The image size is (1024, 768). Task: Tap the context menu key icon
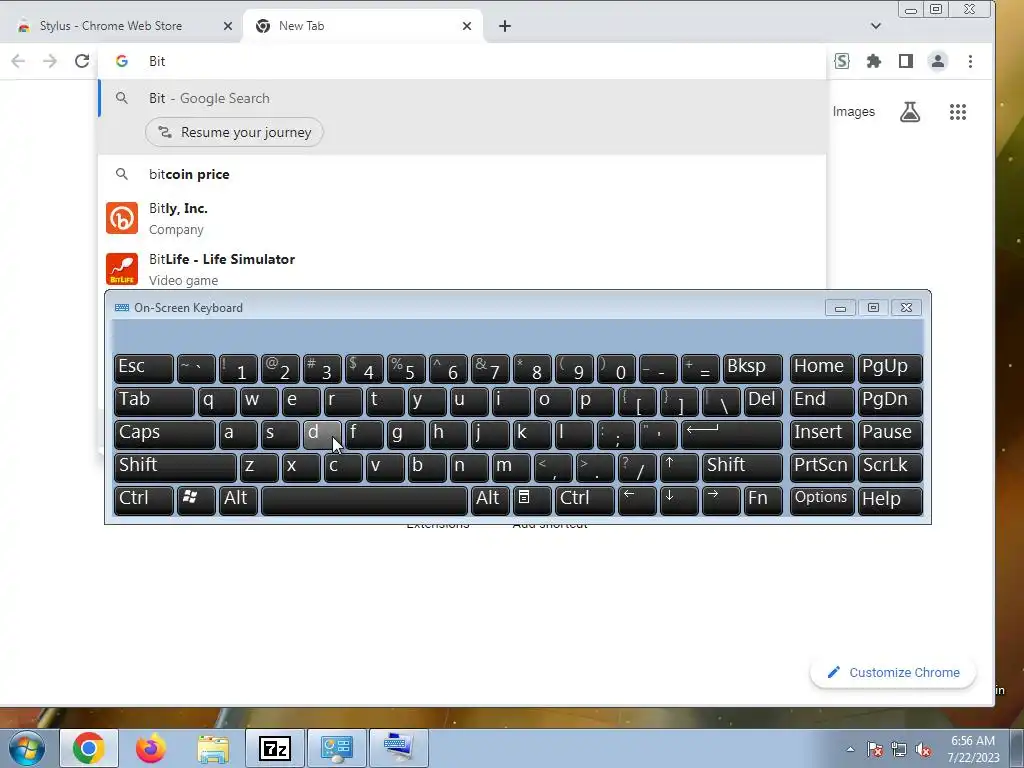532,501
